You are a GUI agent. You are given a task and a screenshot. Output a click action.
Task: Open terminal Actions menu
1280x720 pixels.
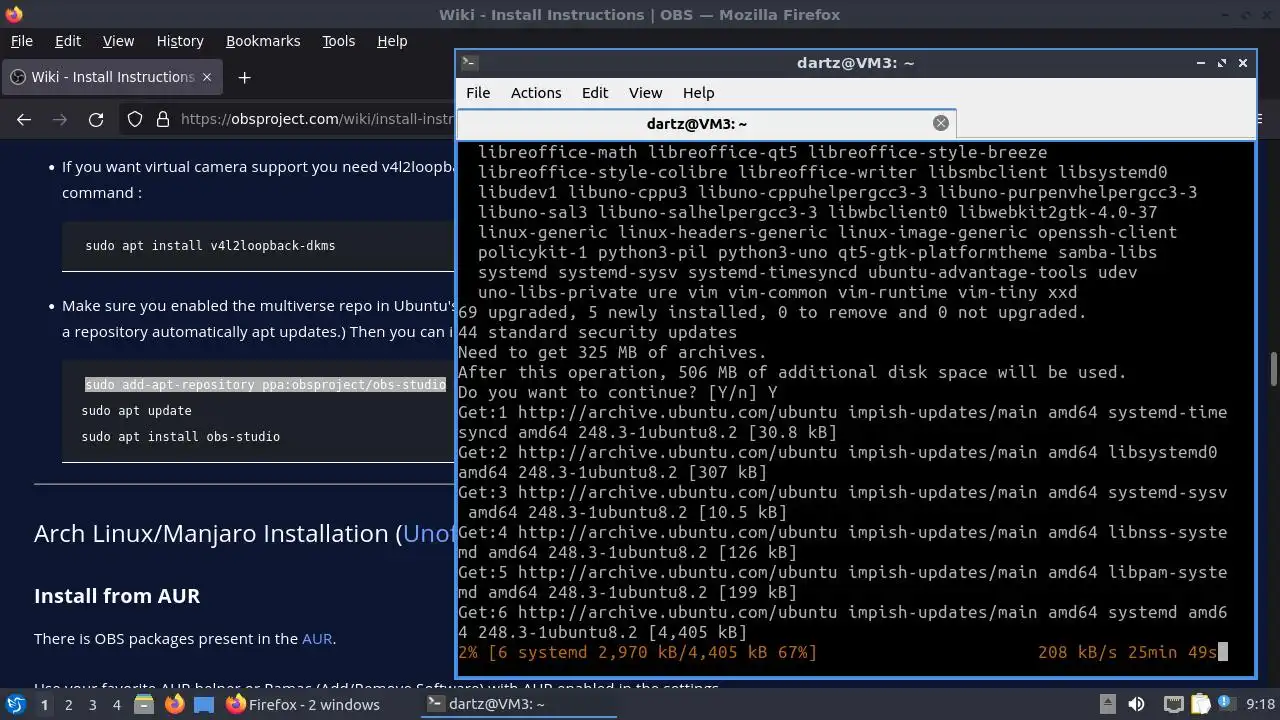click(536, 92)
